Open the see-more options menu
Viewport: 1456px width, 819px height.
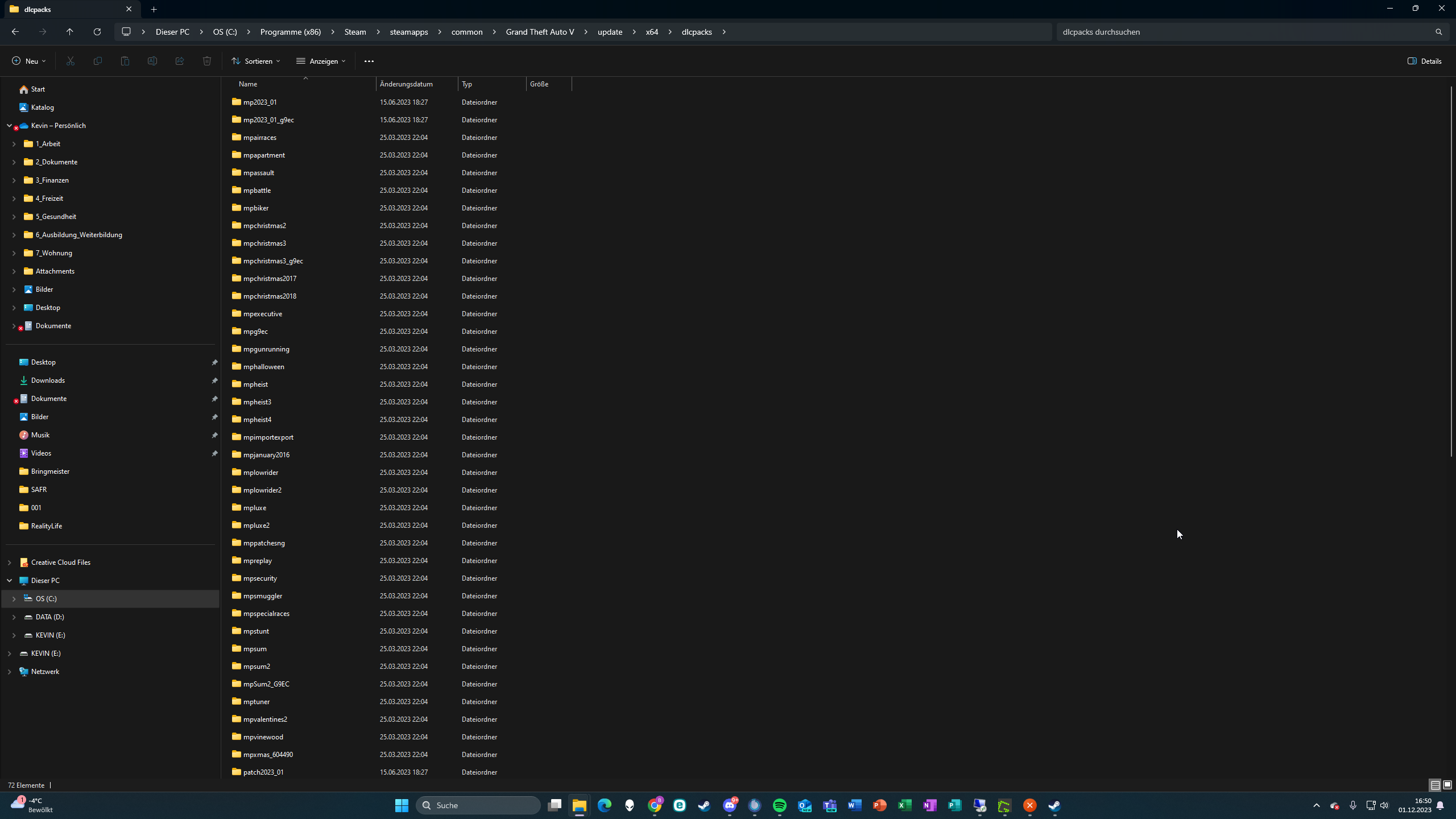point(369,61)
